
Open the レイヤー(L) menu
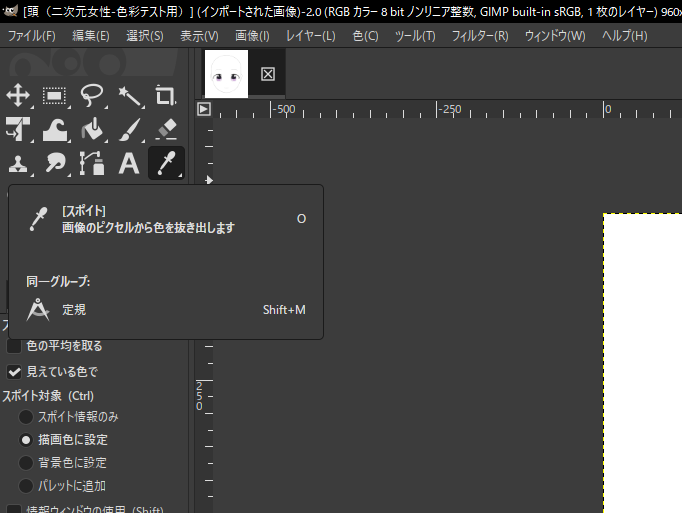(x=311, y=36)
